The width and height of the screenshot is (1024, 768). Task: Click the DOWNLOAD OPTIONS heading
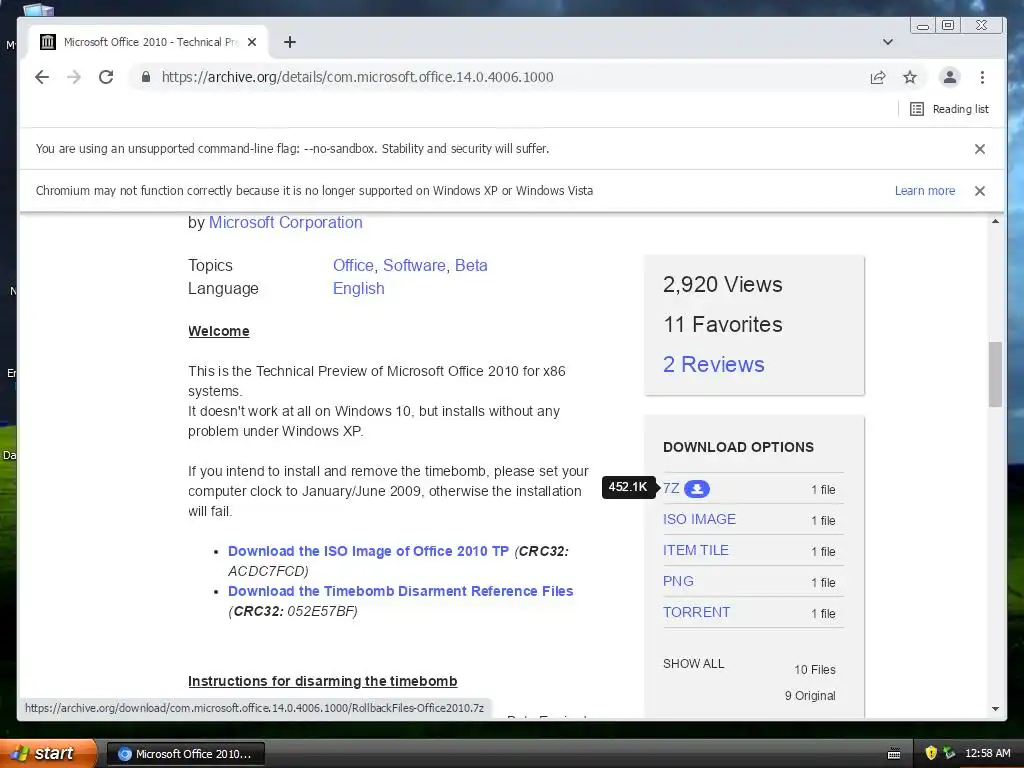pos(738,447)
